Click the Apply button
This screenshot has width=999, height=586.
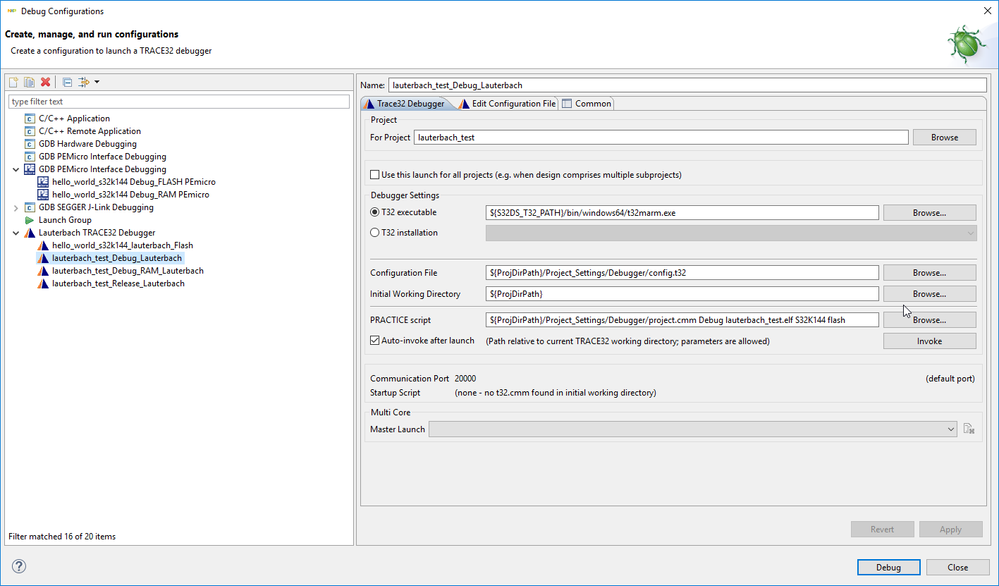pos(950,529)
